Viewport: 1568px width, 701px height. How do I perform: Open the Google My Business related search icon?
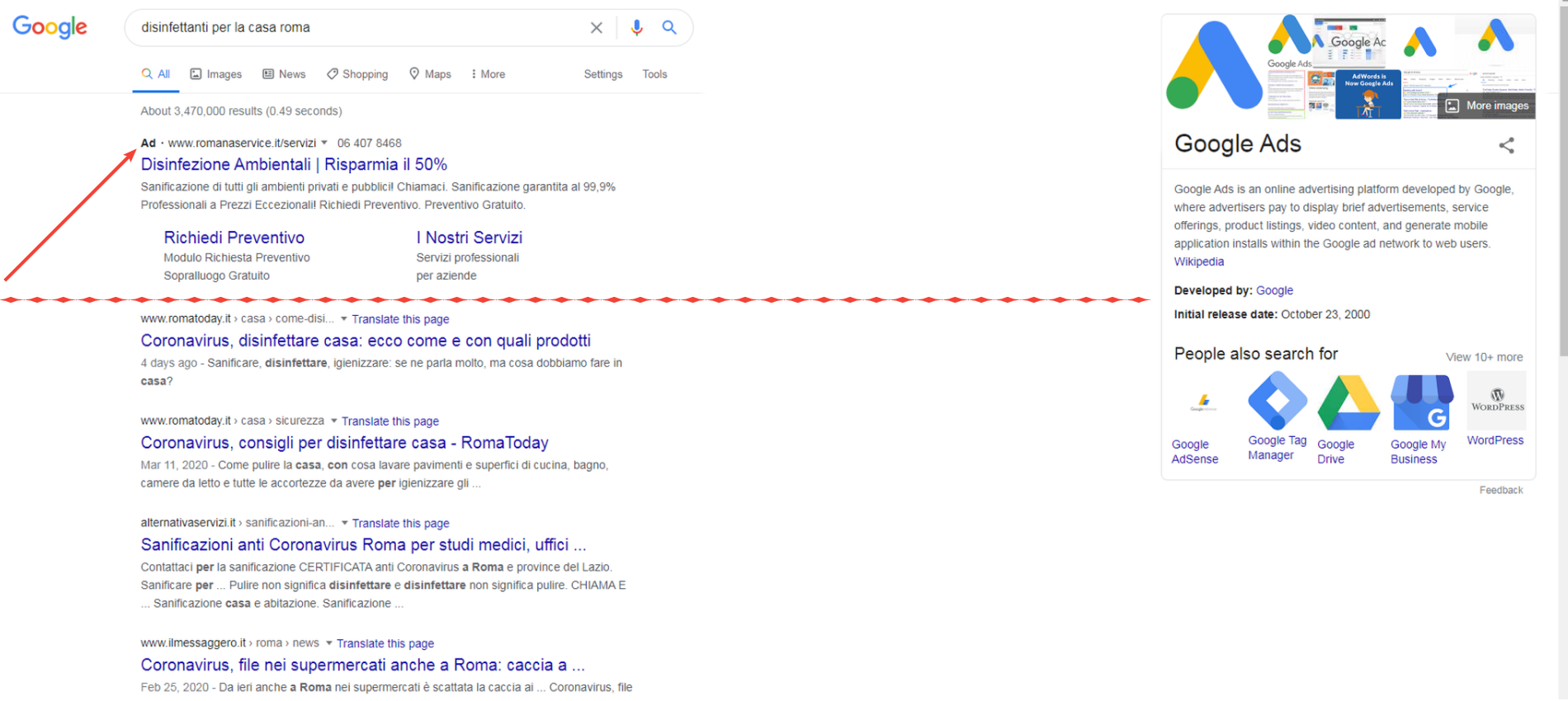tap(1422, 402)
